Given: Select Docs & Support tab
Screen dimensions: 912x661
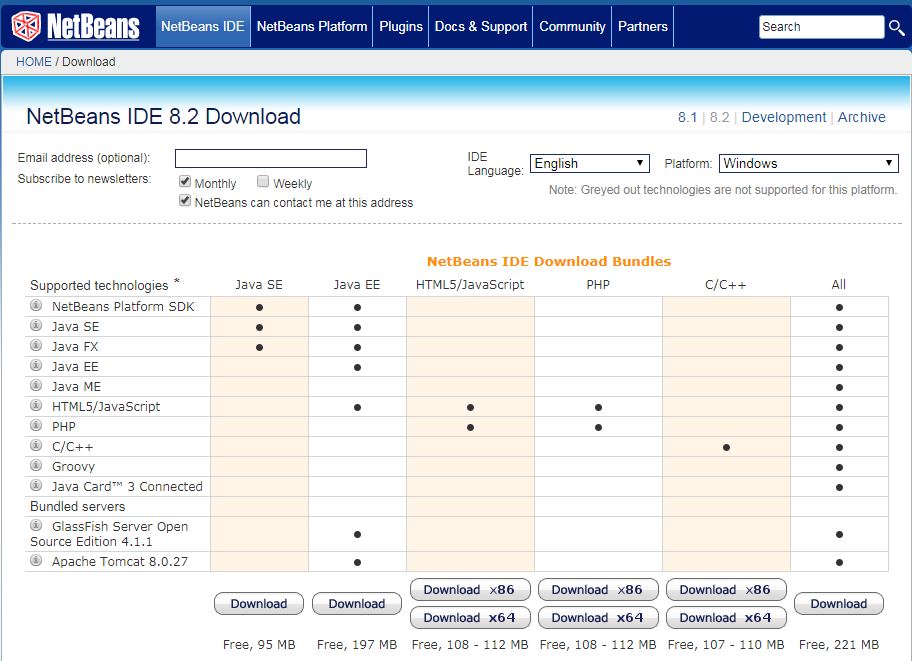Looking at the screenshot, I should (481, 27).
